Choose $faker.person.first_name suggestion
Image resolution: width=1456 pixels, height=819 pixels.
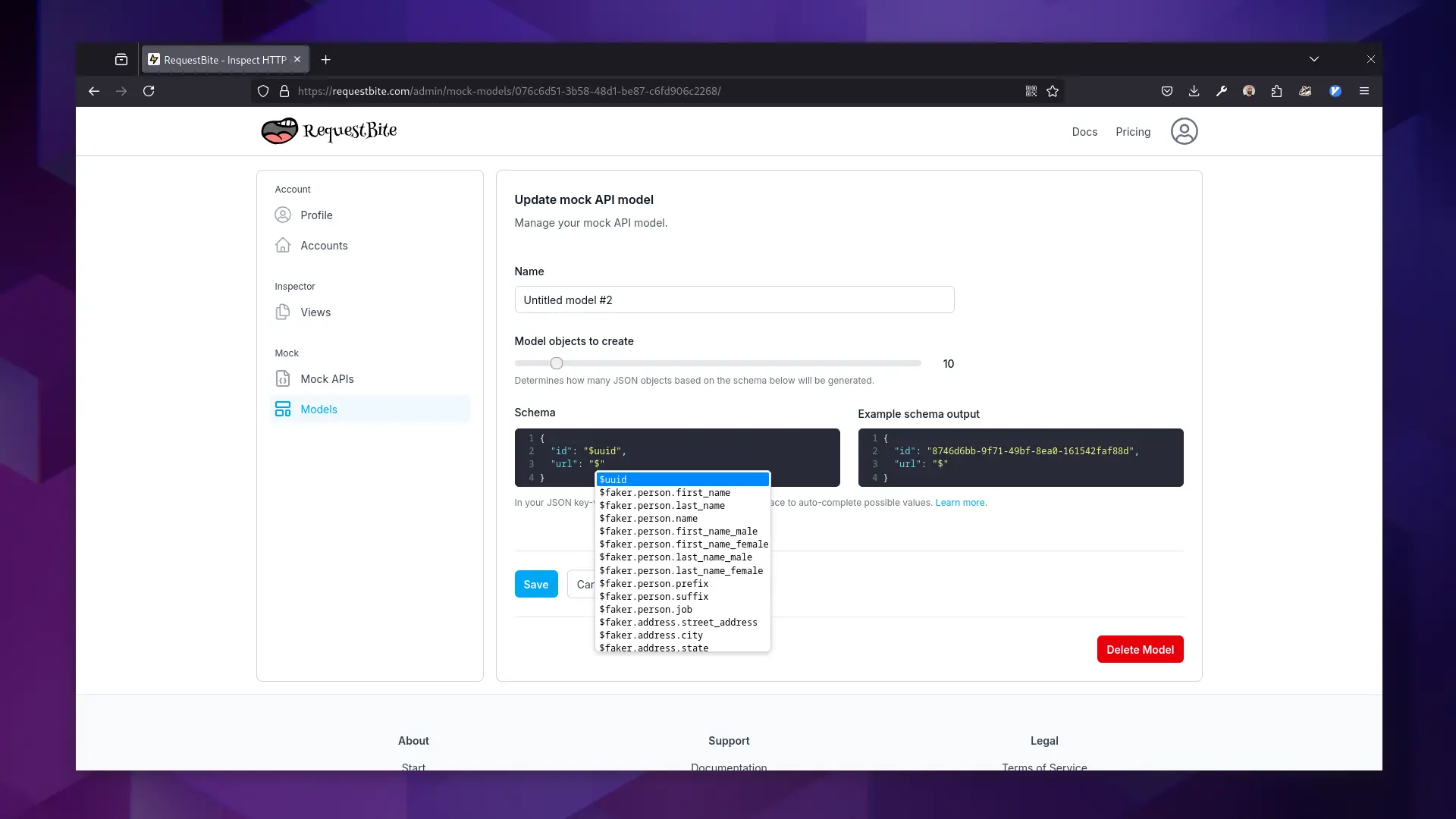682,492
